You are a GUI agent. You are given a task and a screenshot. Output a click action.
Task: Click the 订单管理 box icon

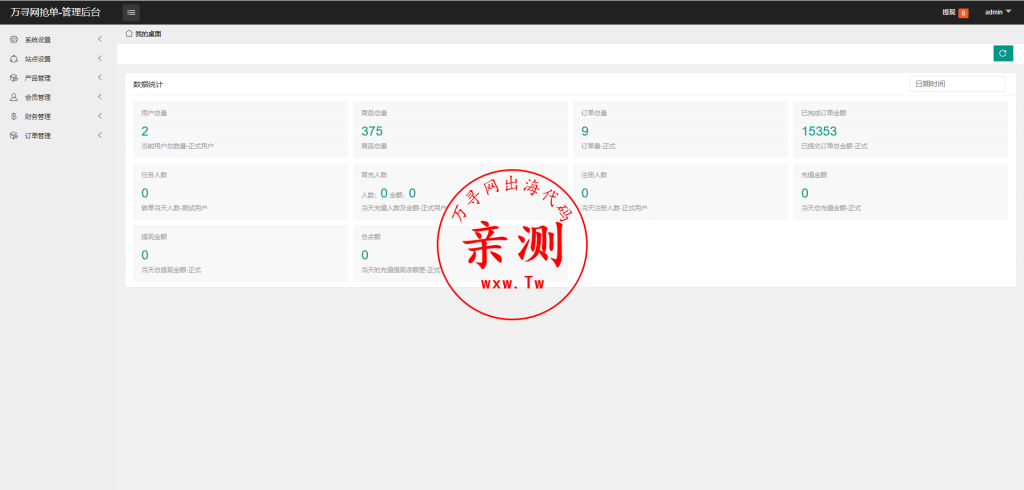[14, 136]
